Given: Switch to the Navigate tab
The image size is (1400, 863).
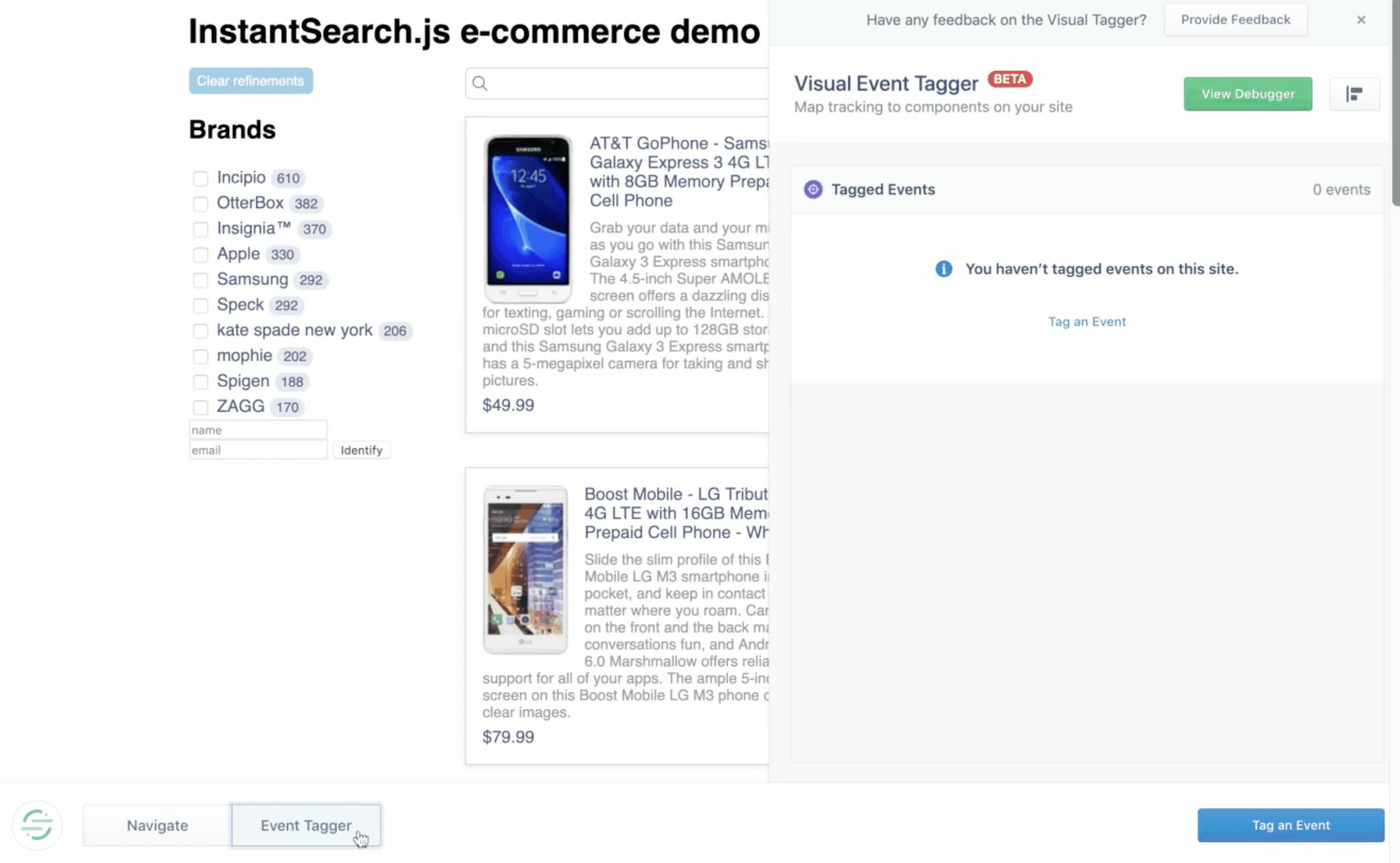Looking at the screenshot, I should coord(157,825).
